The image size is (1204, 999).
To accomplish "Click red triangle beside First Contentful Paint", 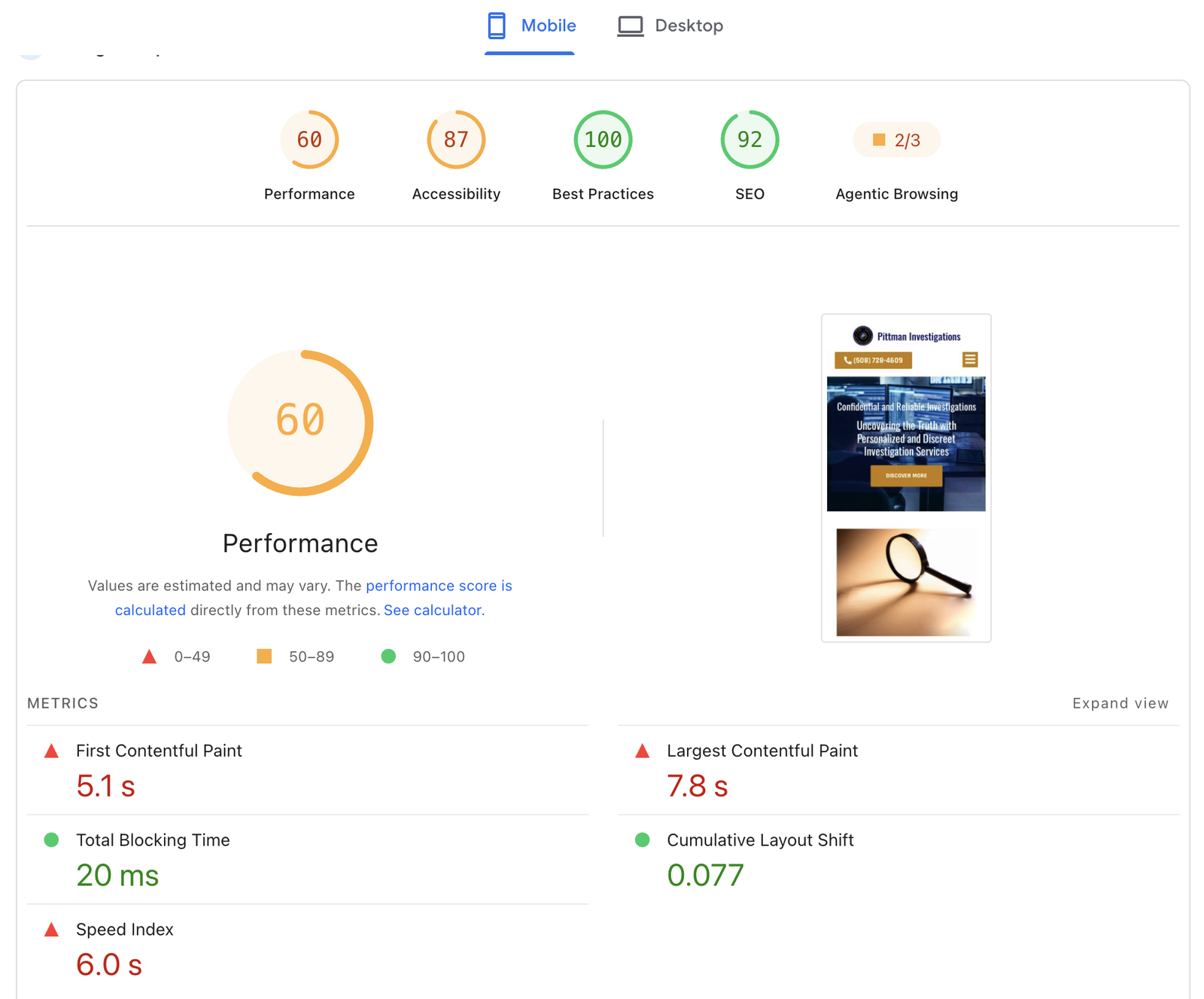I will [x=51, y=751].
